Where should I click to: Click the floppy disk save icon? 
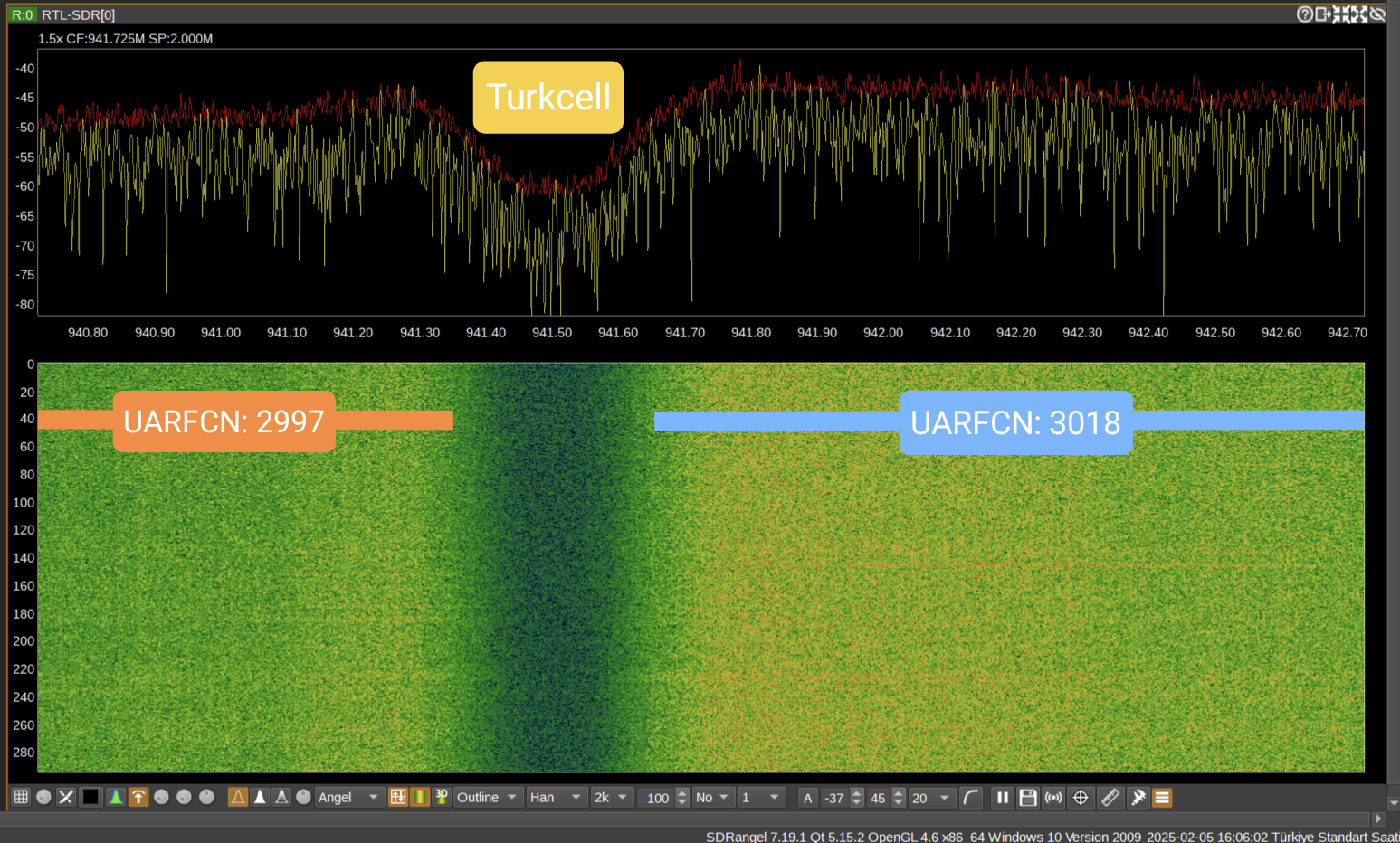coord(1028,797)
